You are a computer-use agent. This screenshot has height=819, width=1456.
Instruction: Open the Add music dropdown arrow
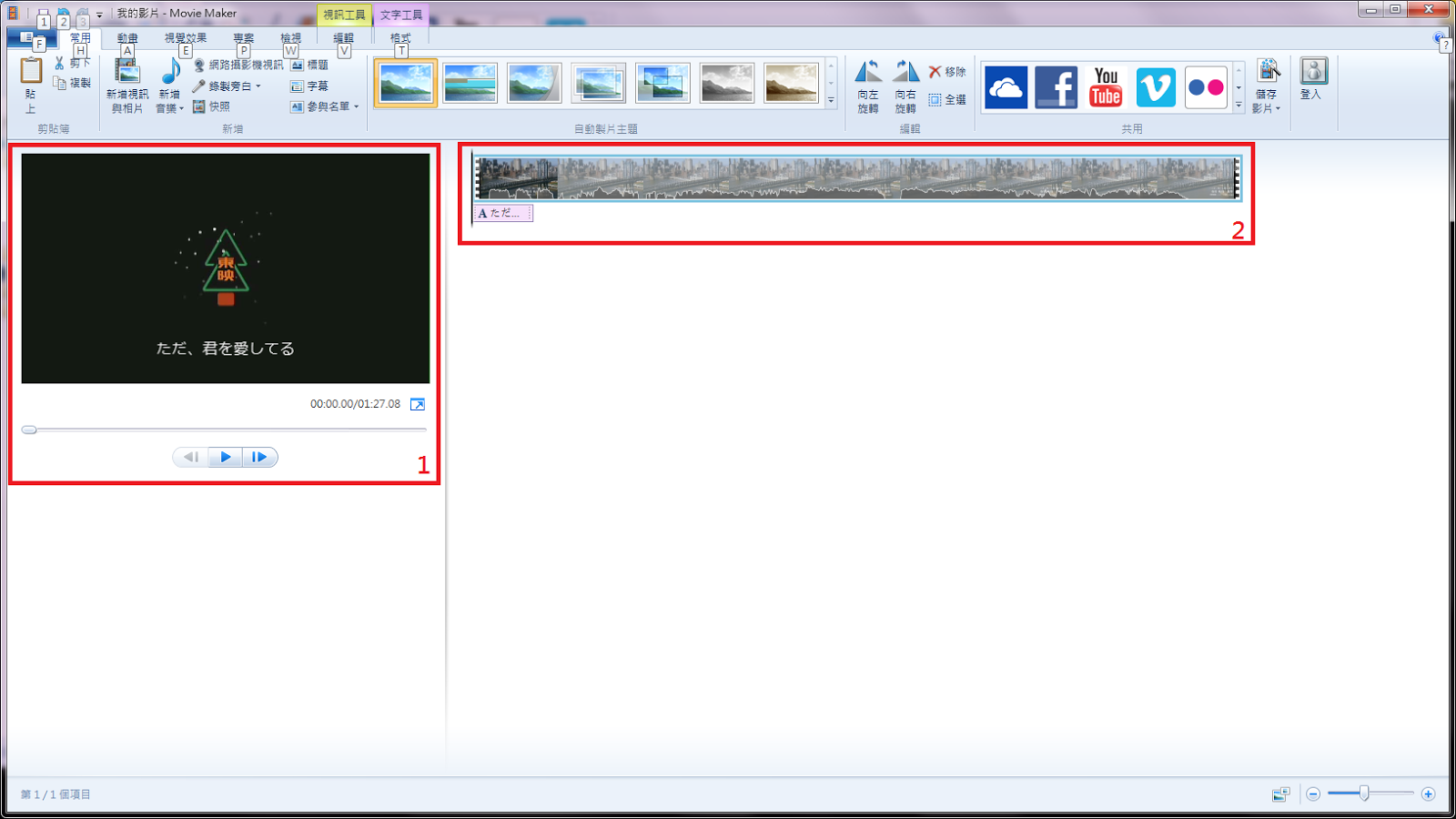(181, 109)
